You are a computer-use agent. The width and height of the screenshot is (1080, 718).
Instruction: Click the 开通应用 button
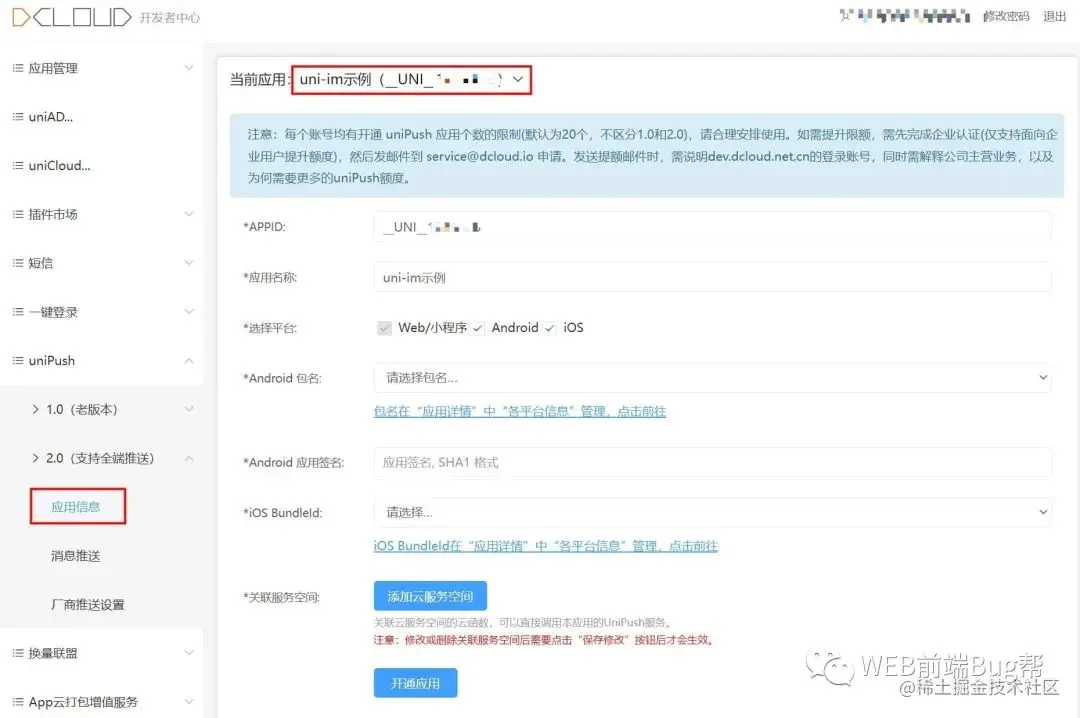(415, 683)
